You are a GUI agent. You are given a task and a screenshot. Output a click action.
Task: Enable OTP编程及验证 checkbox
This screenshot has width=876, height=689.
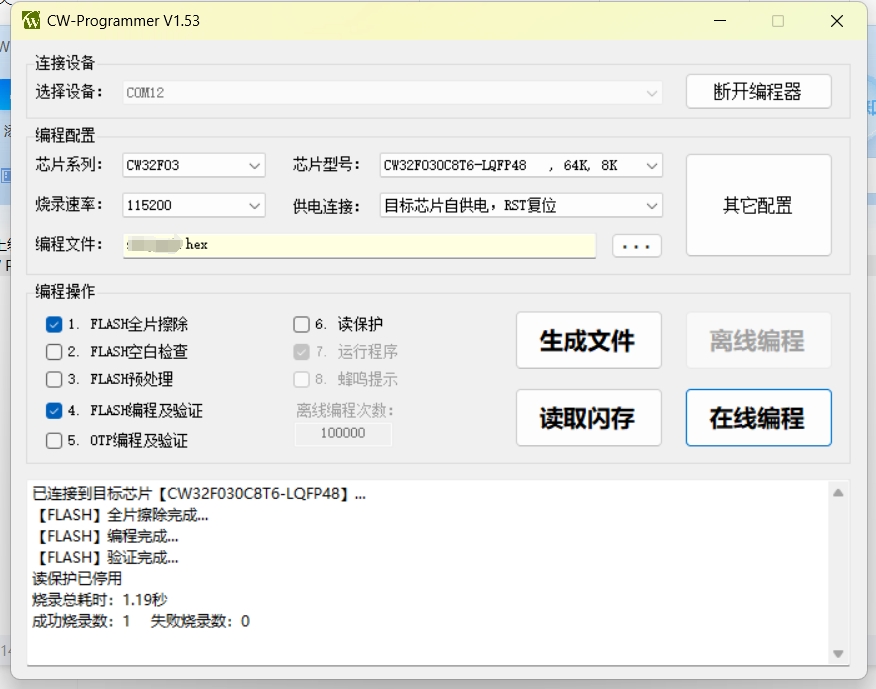pos(54,440)
